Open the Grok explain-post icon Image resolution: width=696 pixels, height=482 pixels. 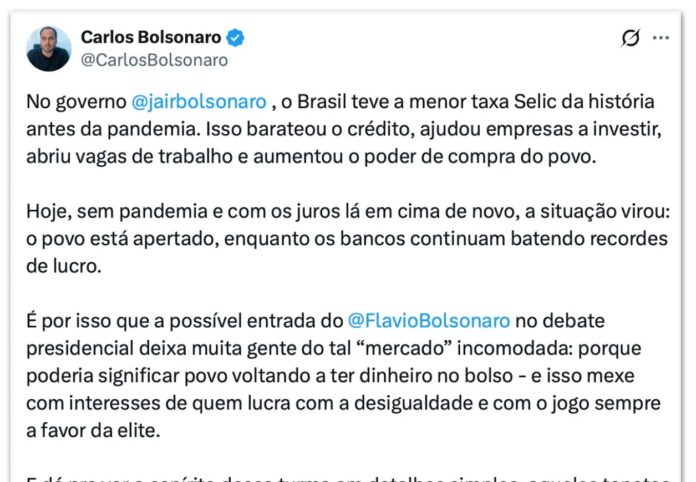click(630, 38)
